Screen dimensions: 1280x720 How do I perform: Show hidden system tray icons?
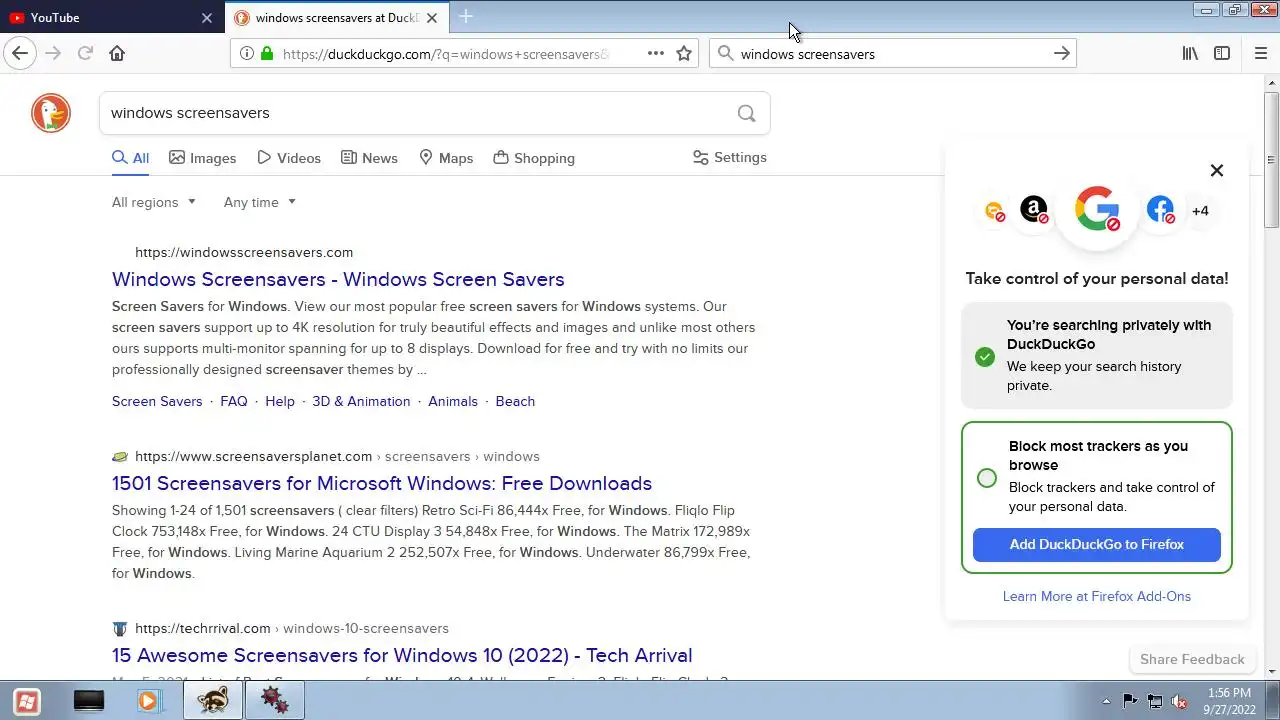(x=1106, y=701)
